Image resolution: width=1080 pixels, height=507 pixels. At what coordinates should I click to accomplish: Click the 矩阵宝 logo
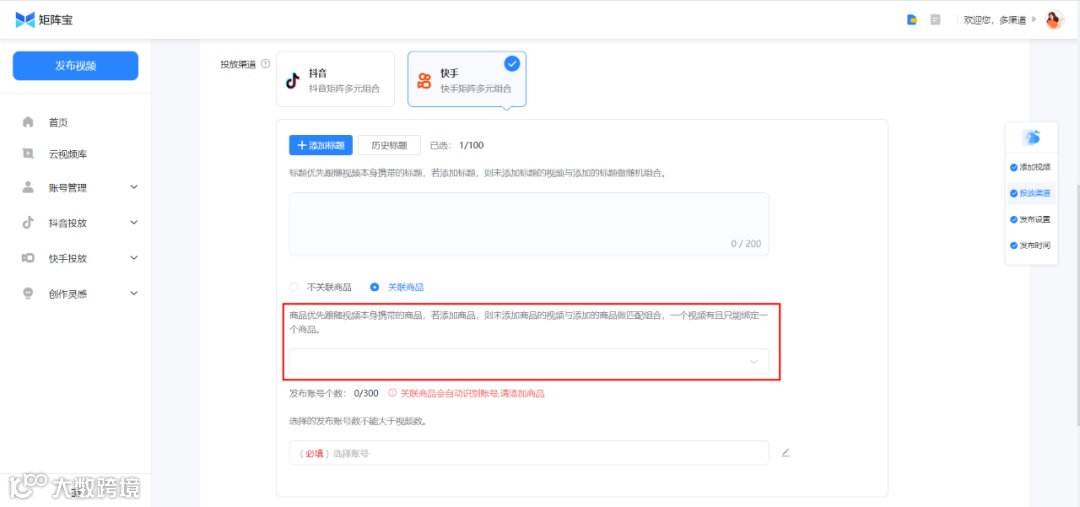tap(44, 20)
